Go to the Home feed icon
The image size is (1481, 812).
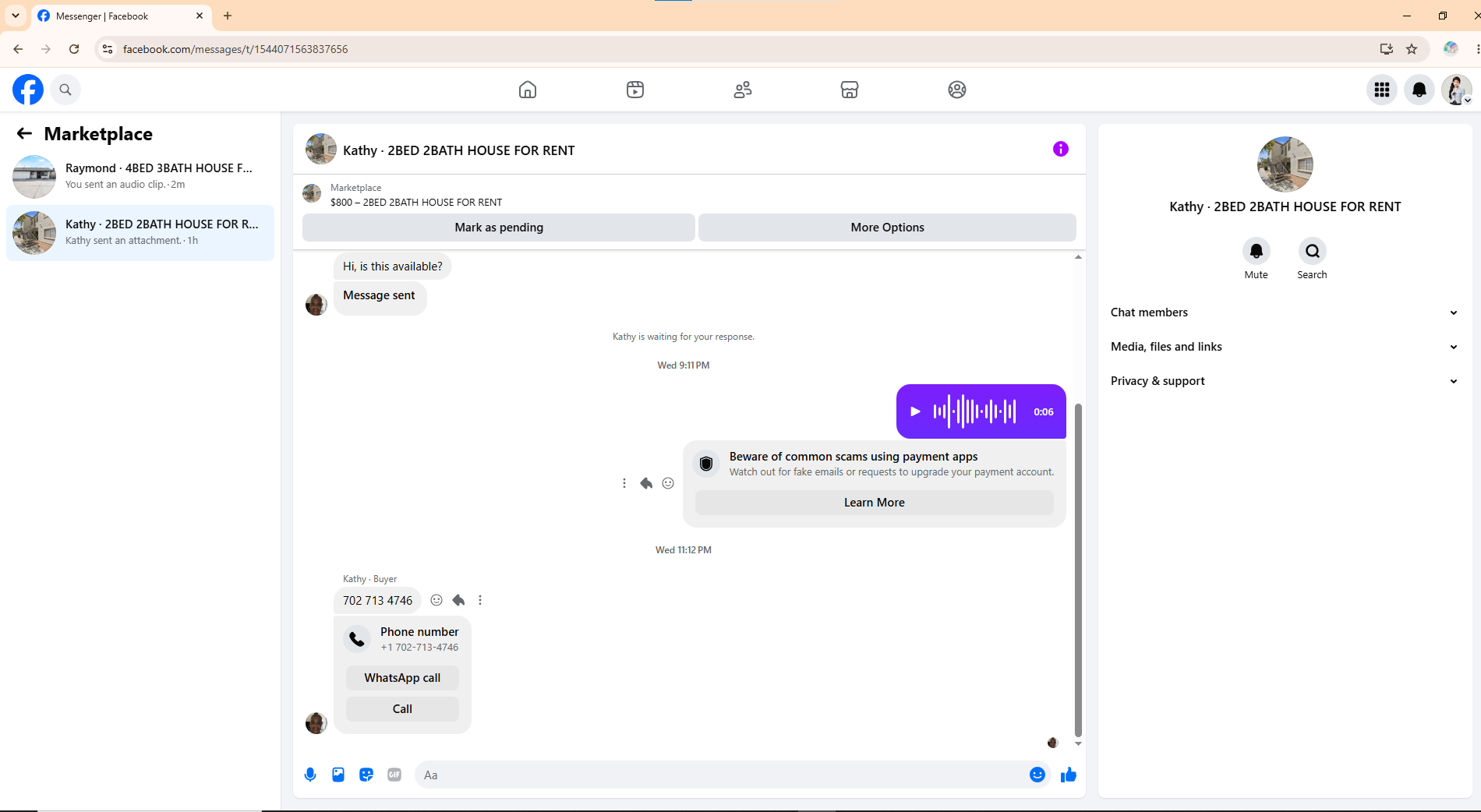(x=528, y=90)
